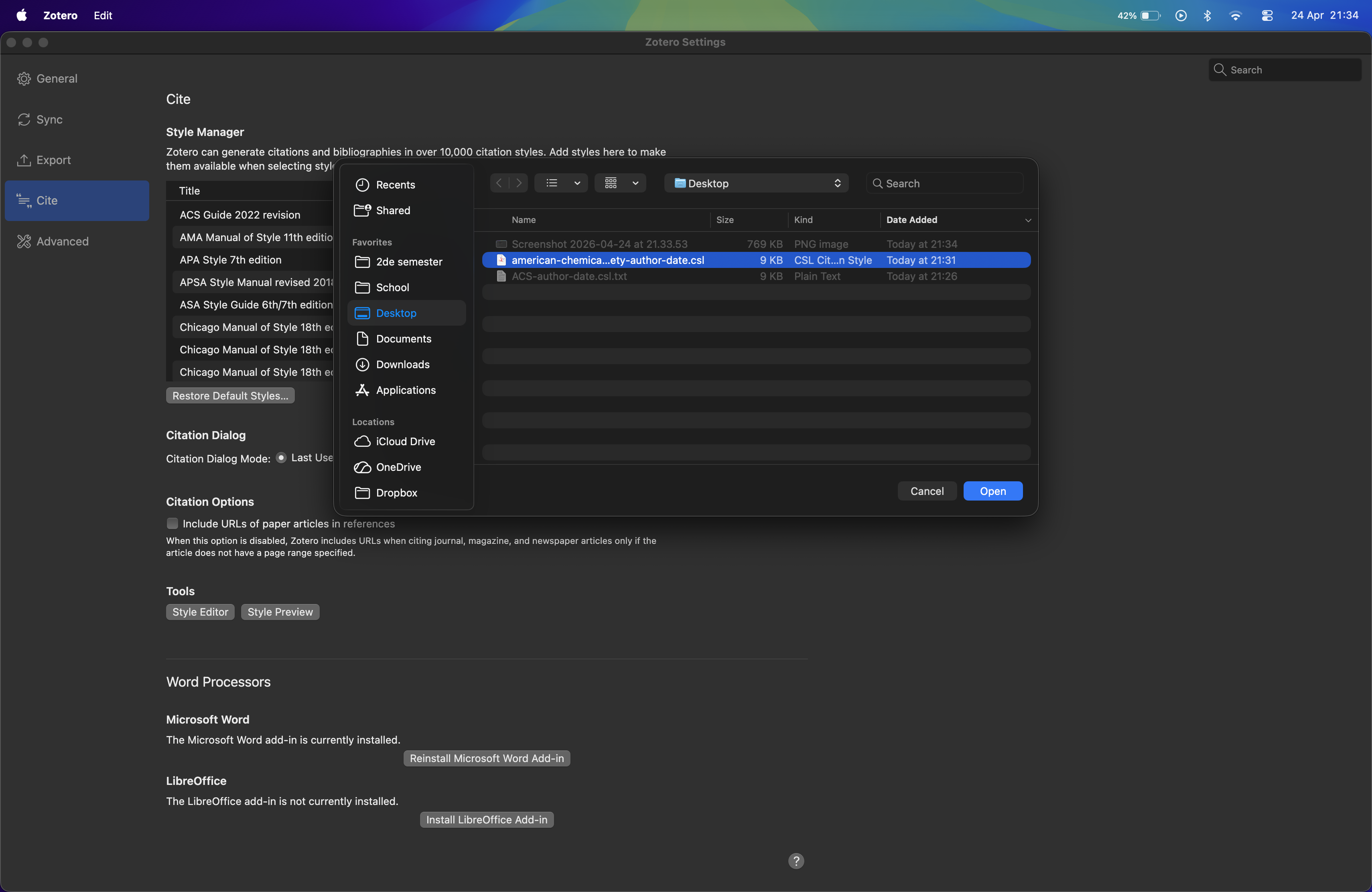
Task: Click the General gear icon in sidebar
Action: pos(24,78)
